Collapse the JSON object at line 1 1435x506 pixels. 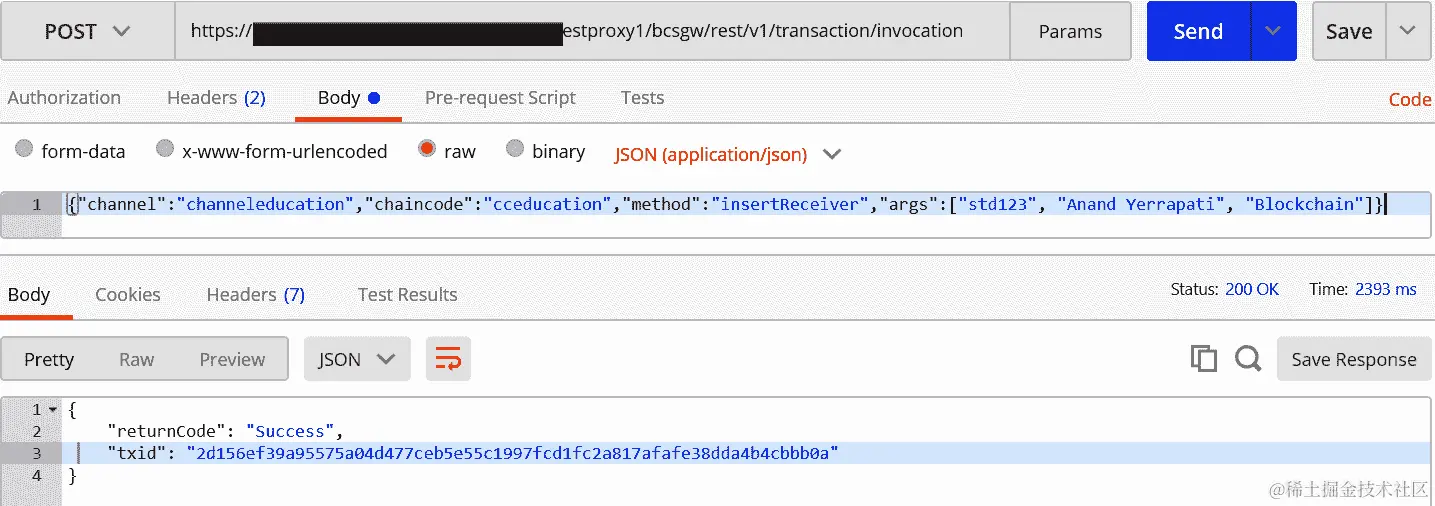52,410
